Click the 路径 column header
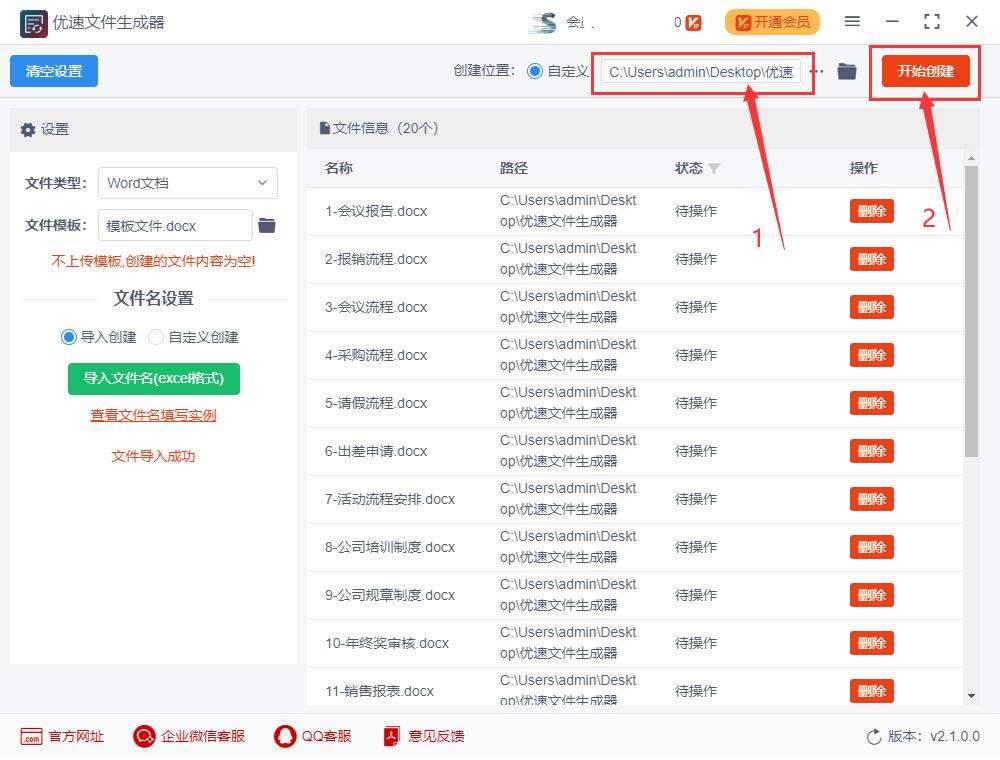Screen dimensions: 1000x760 point(513,168)
